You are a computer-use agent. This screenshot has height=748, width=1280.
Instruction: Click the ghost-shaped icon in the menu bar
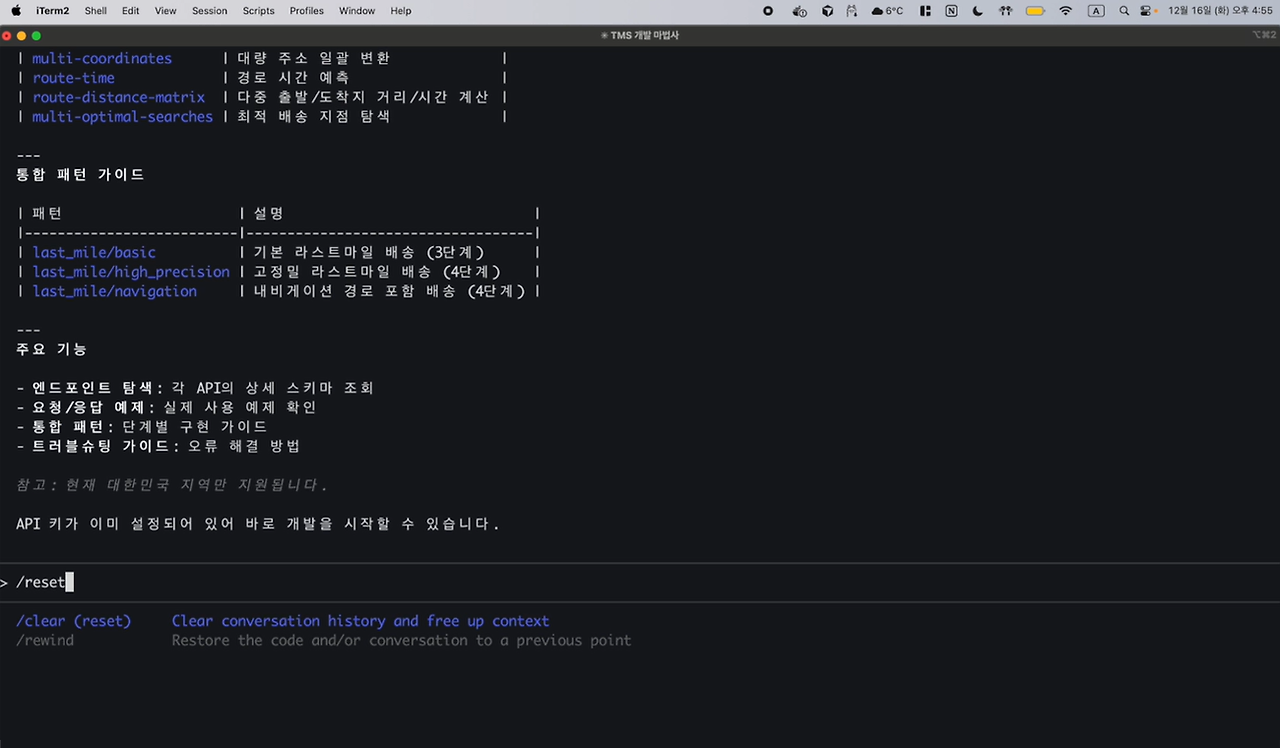pos(852,11)
